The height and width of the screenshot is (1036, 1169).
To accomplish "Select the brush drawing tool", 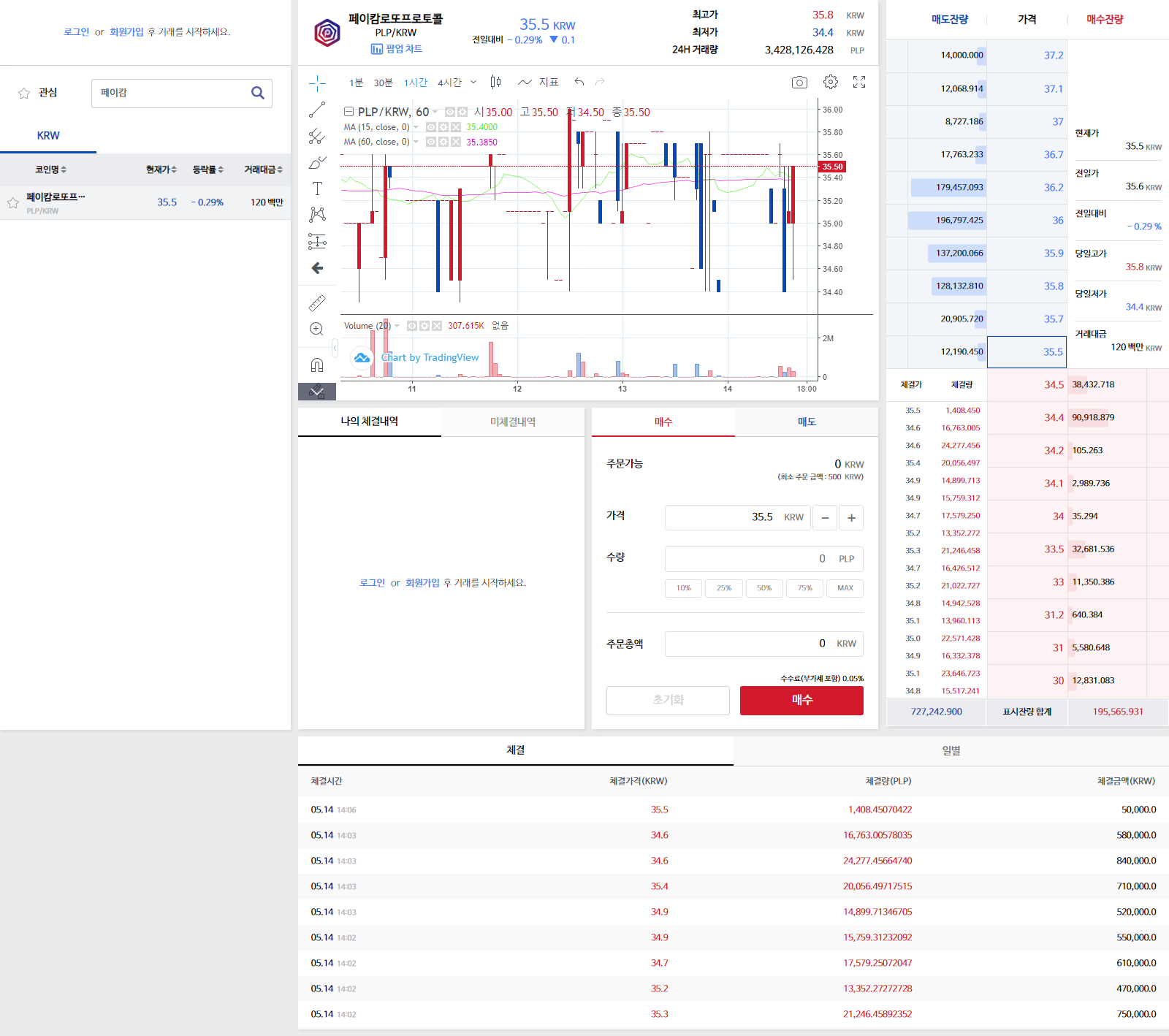I will [x=317, y=162].
